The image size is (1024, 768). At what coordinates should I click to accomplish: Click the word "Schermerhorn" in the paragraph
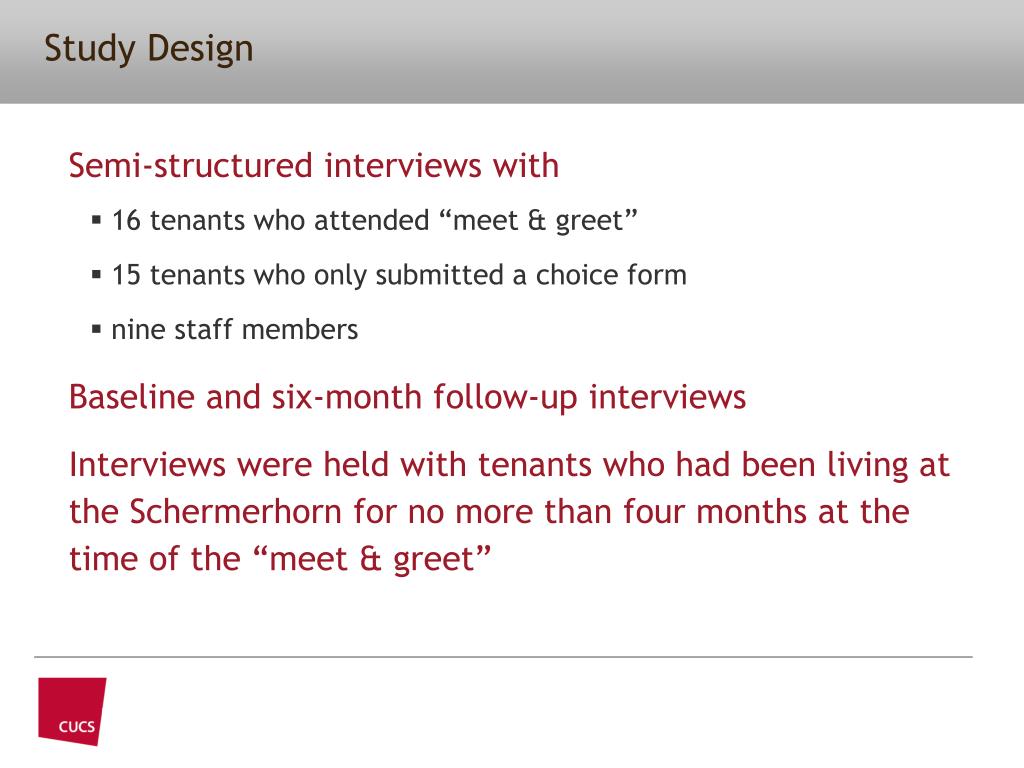pyautogui.click(x=236, y=511)
